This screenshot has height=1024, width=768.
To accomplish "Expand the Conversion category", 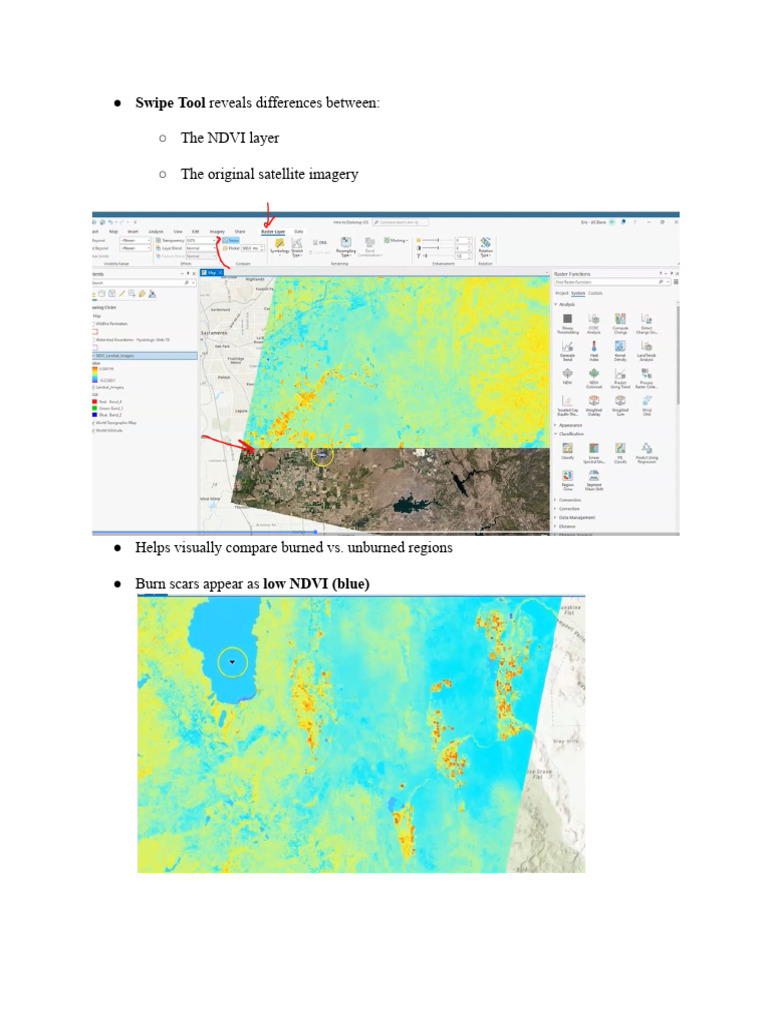I will tap(556, 500).
